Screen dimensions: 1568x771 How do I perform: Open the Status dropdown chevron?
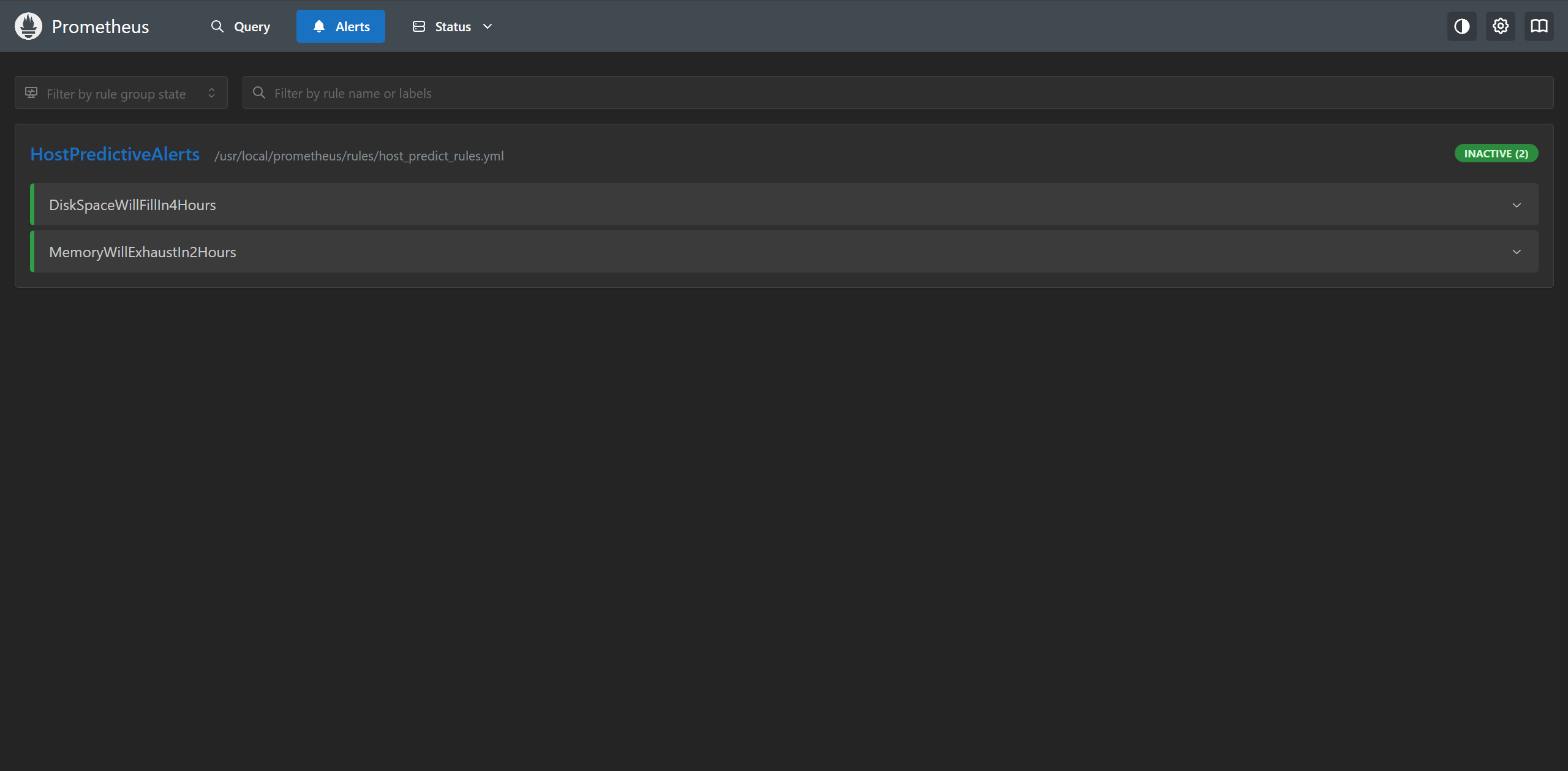488,26
